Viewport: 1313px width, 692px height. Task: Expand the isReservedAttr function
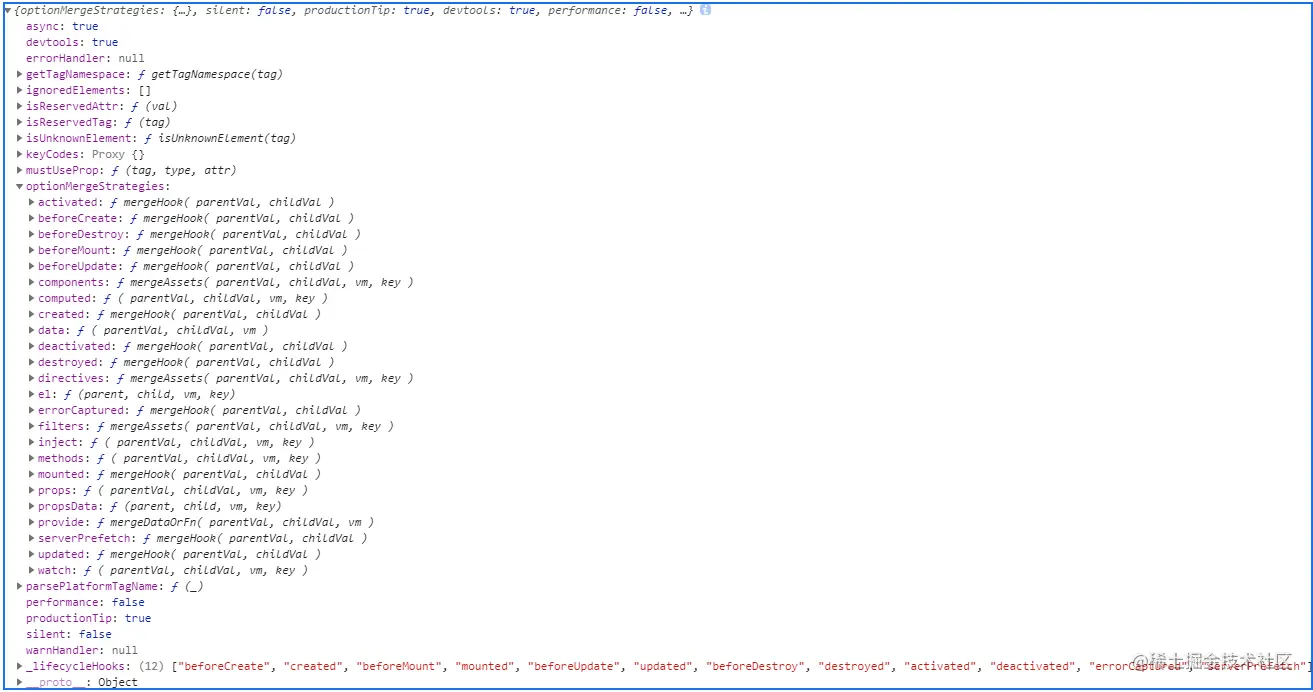19,106
